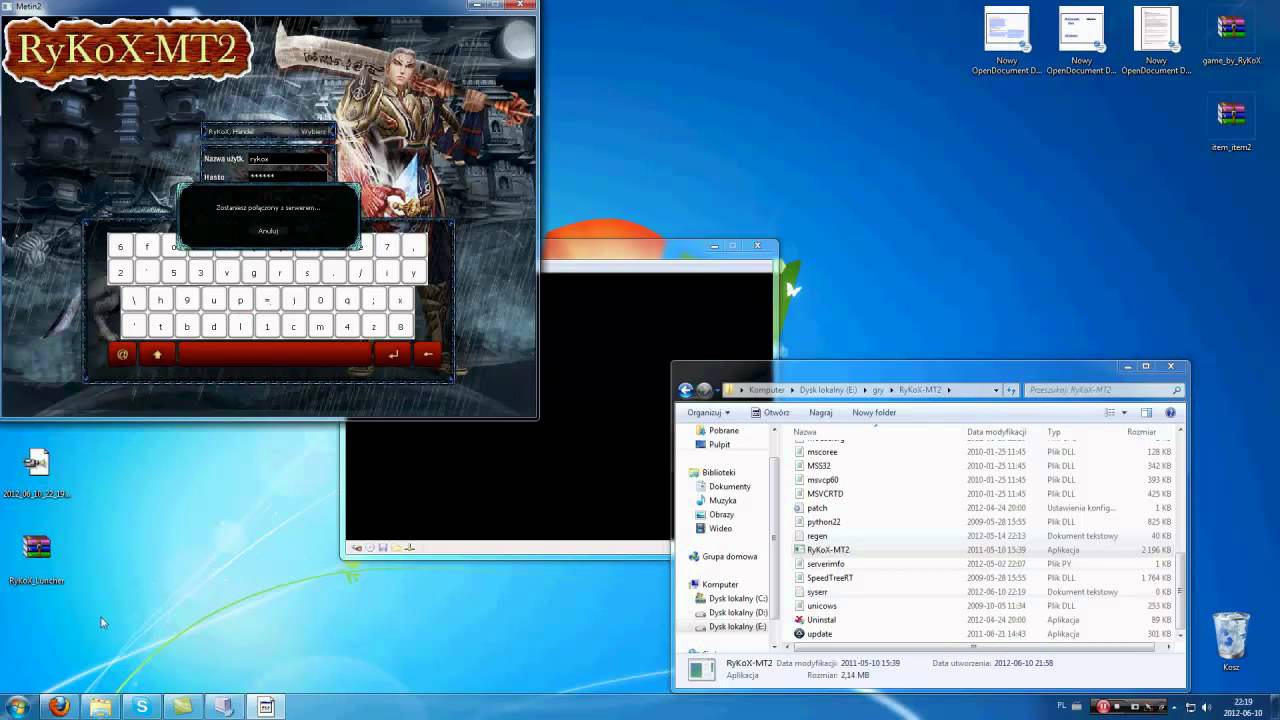The height and width of the screenshot is (720, 1280).
Task: Expand the breadcrumb arrow after Komputer
Action: [x=792, y=390]
